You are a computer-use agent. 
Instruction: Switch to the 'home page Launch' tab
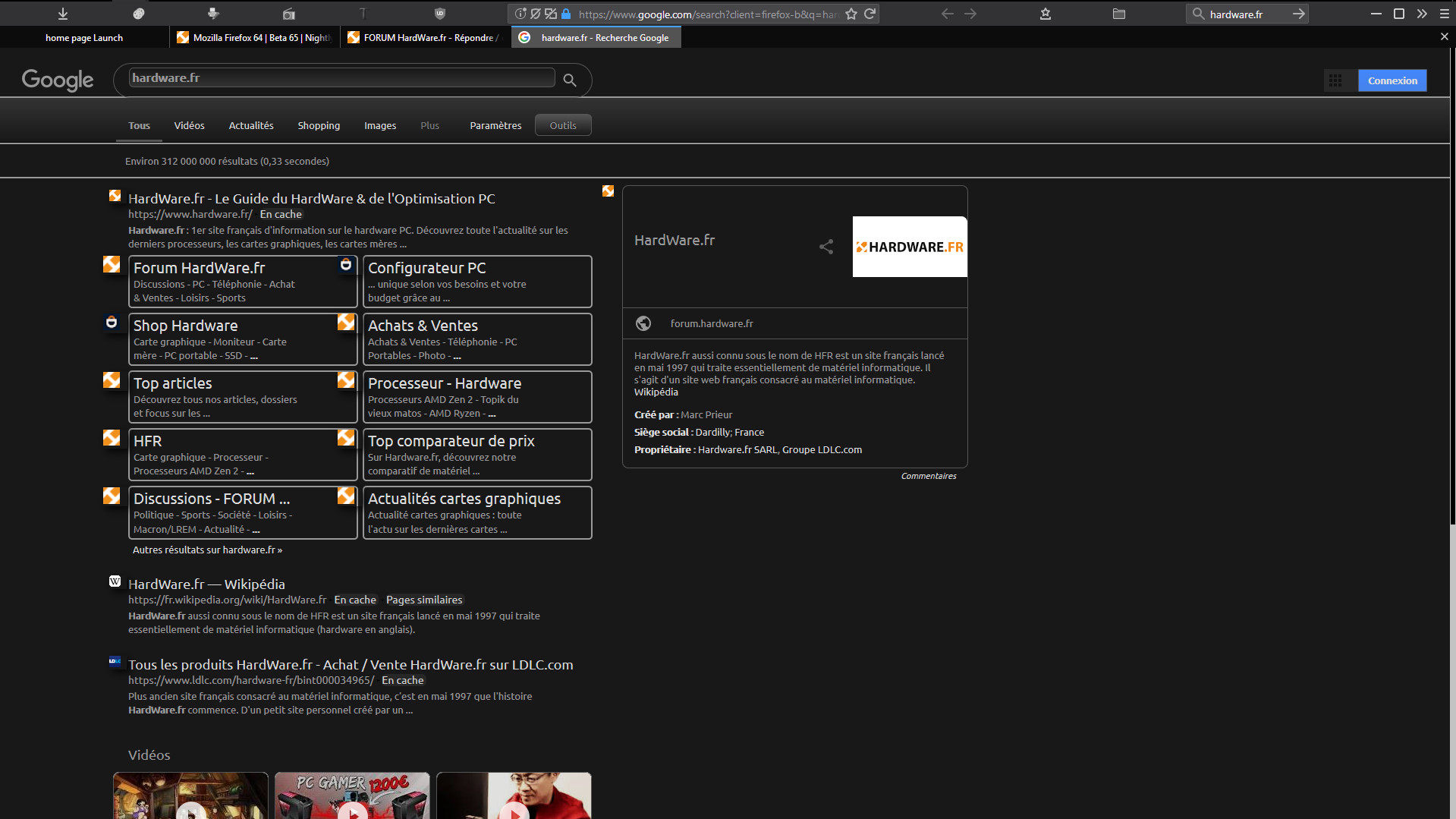pyautogui.click(x=84, y=37)
